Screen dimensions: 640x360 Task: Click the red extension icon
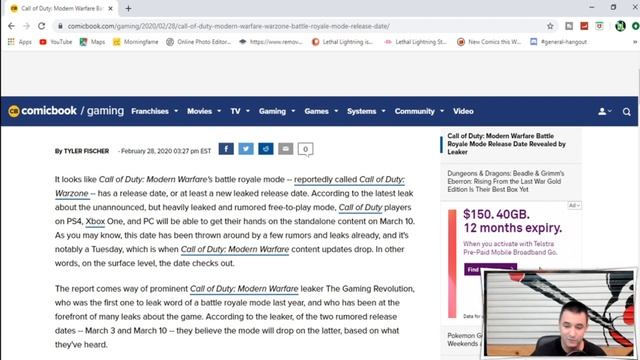point(584,26)
